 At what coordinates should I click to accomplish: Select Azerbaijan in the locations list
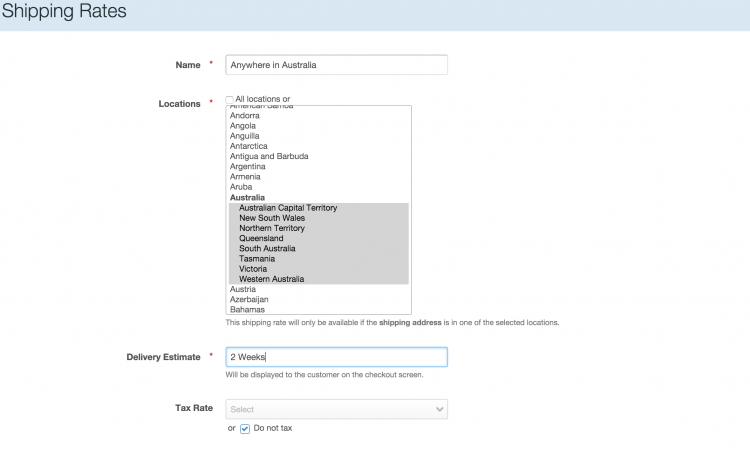pos(319,299)
